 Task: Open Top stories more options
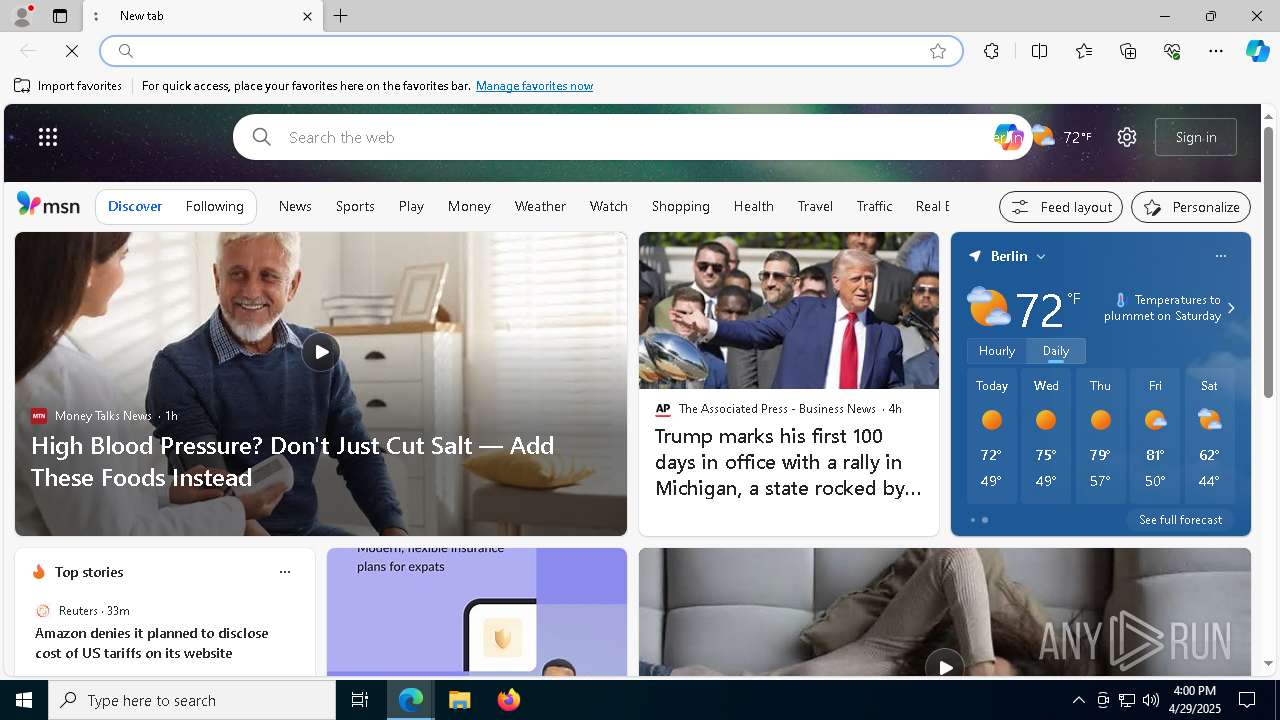tap(285, 572)
